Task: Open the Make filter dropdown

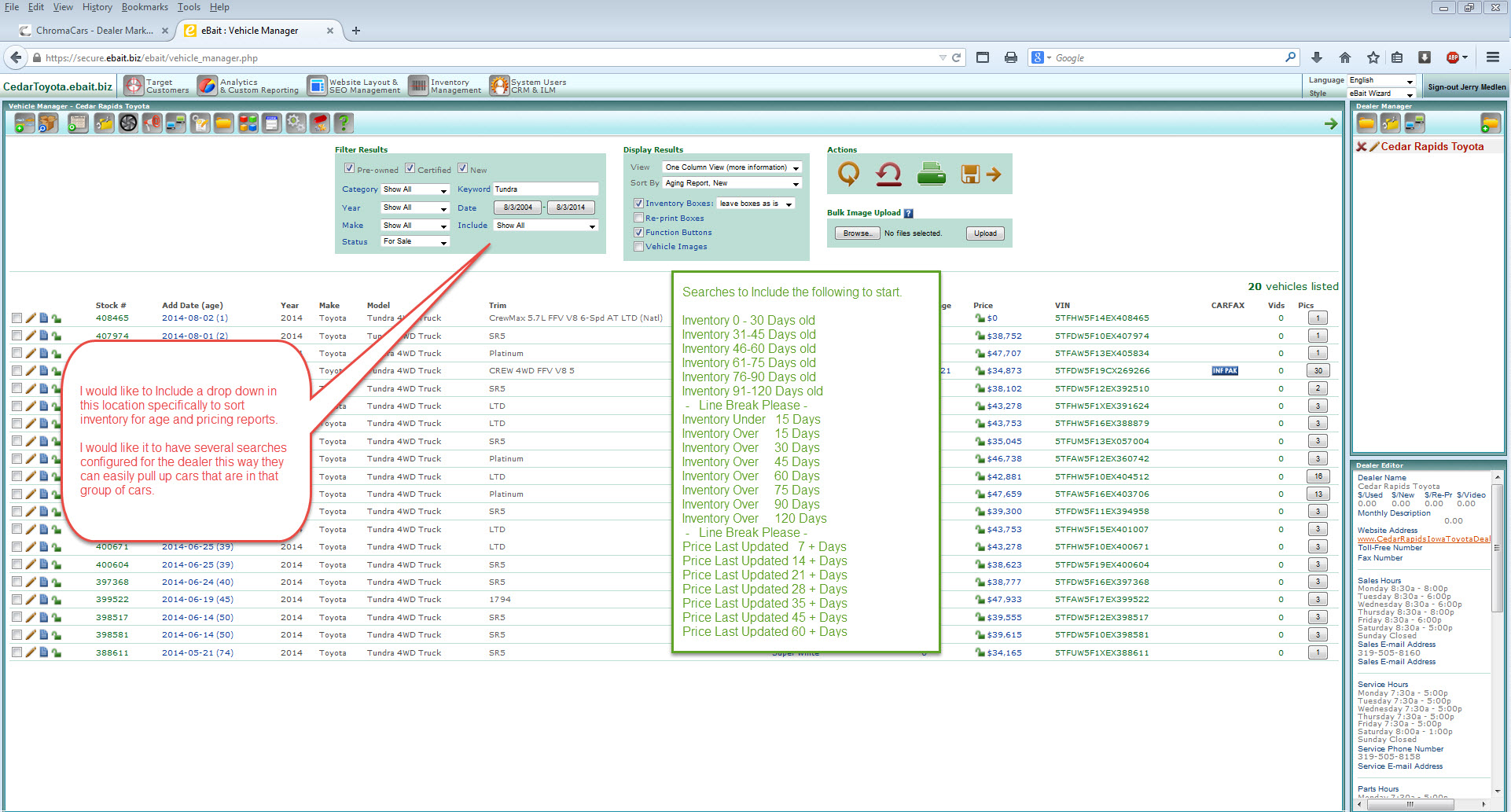Action: click(414, 226)
